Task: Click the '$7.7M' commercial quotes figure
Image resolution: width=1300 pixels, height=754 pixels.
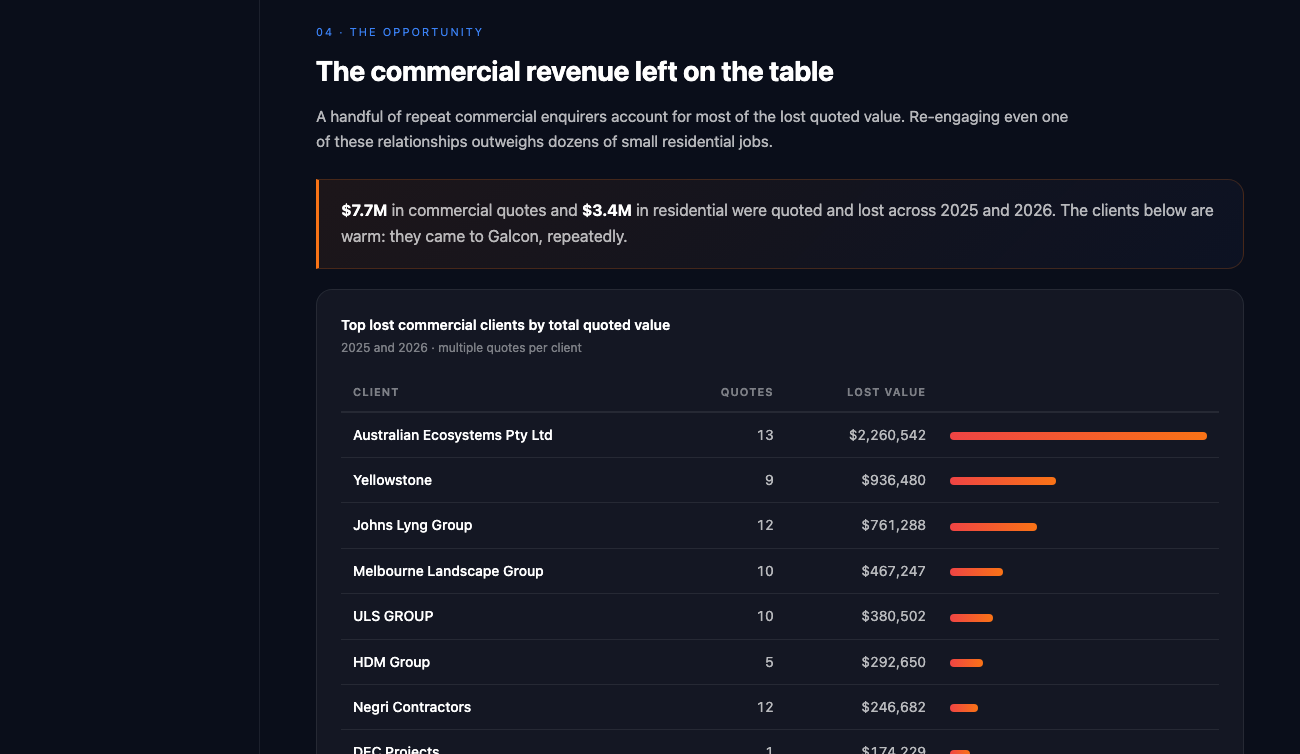Action: 364,210
